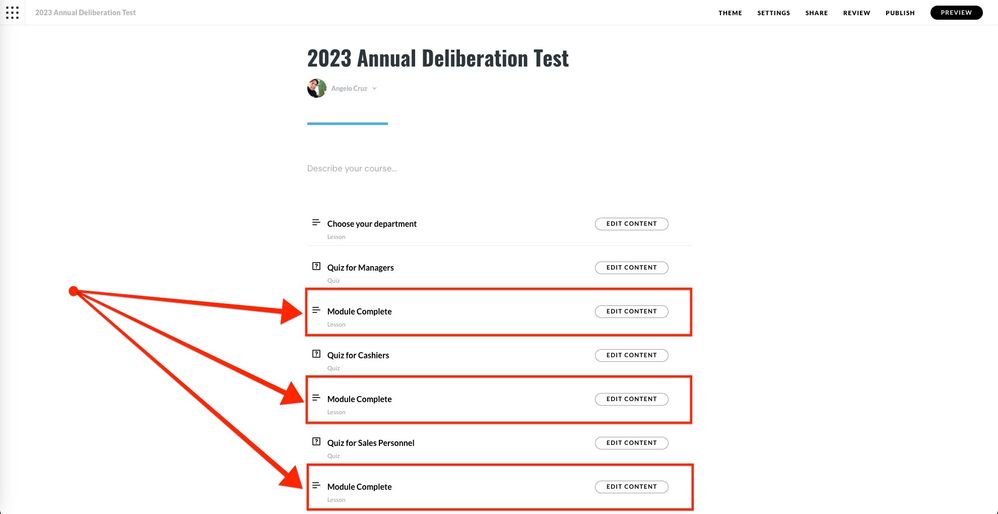Expand the author dropdown arrow next to Angelo Cruz

pyautogui.click(x=375, y=89)
